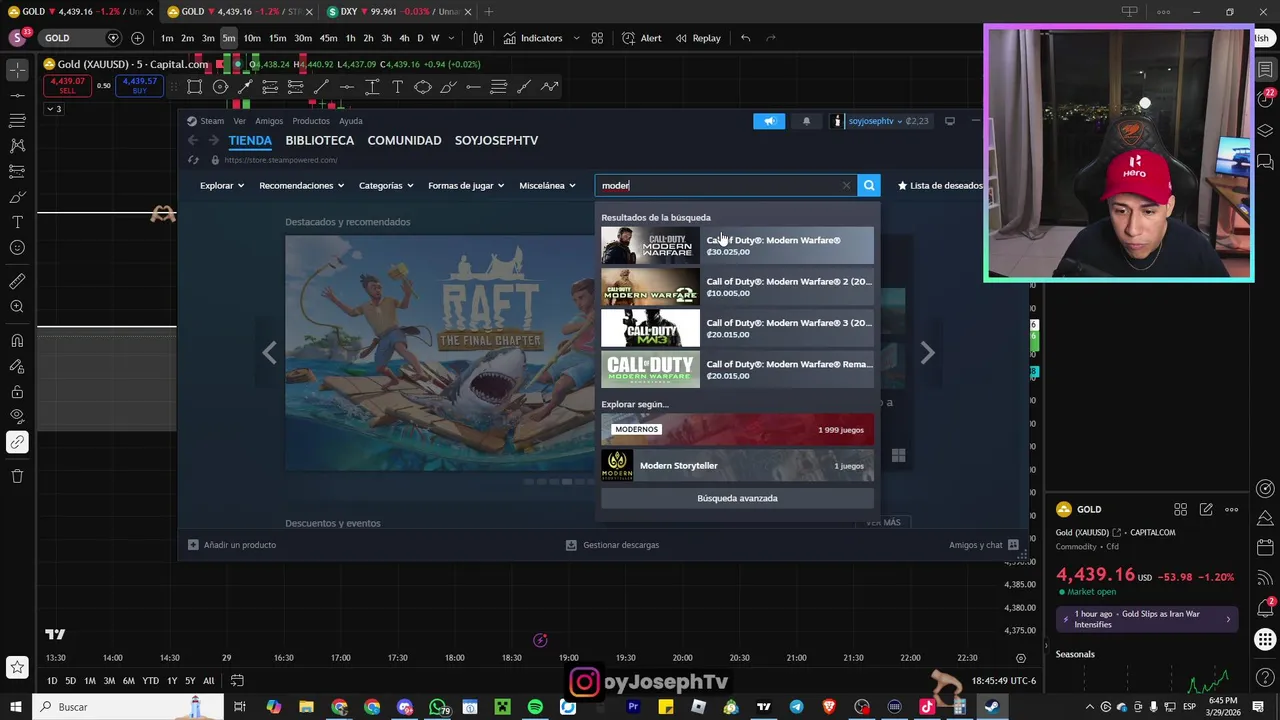Open the Amigos menu in Steam
This screenshot has height=720, width=1280.
pos(269,121)
